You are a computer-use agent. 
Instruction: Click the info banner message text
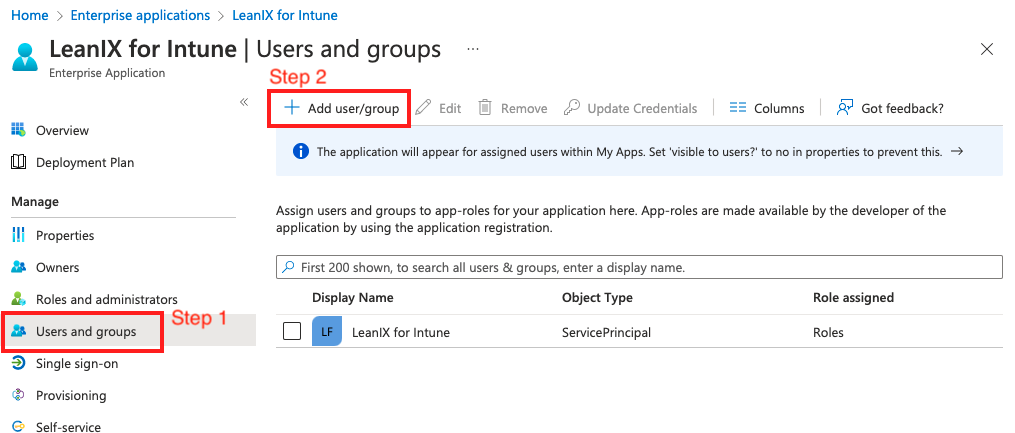point(629,152)
